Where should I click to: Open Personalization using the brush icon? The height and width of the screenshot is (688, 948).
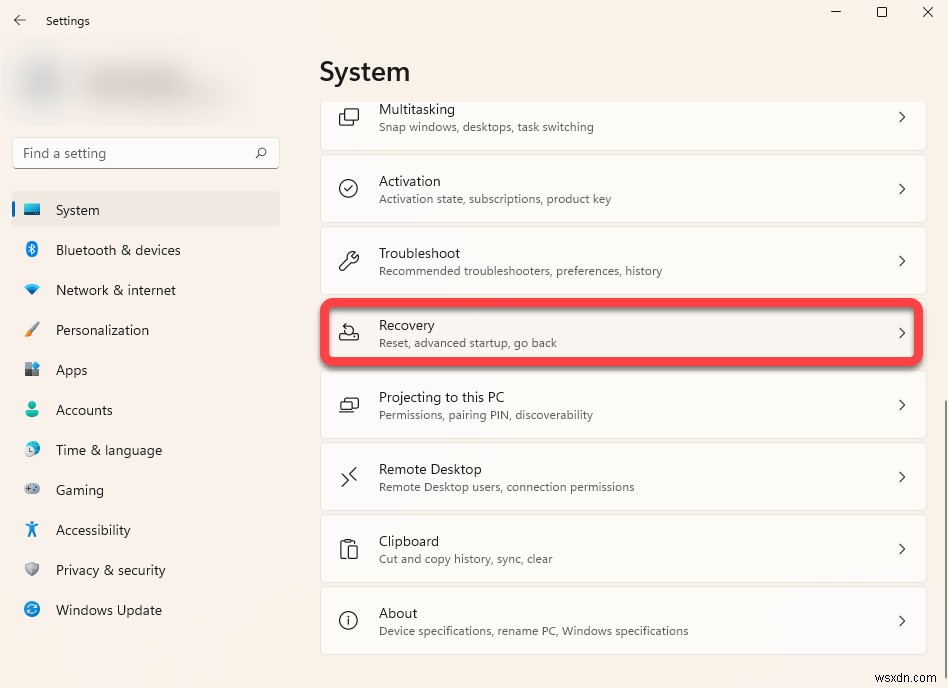pos(31,330)
